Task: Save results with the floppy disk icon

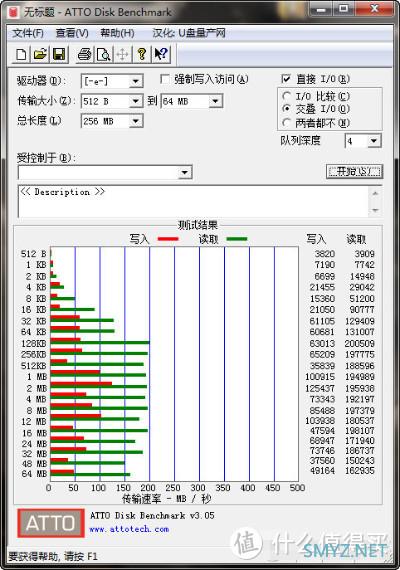Action: tap(59, 55)
